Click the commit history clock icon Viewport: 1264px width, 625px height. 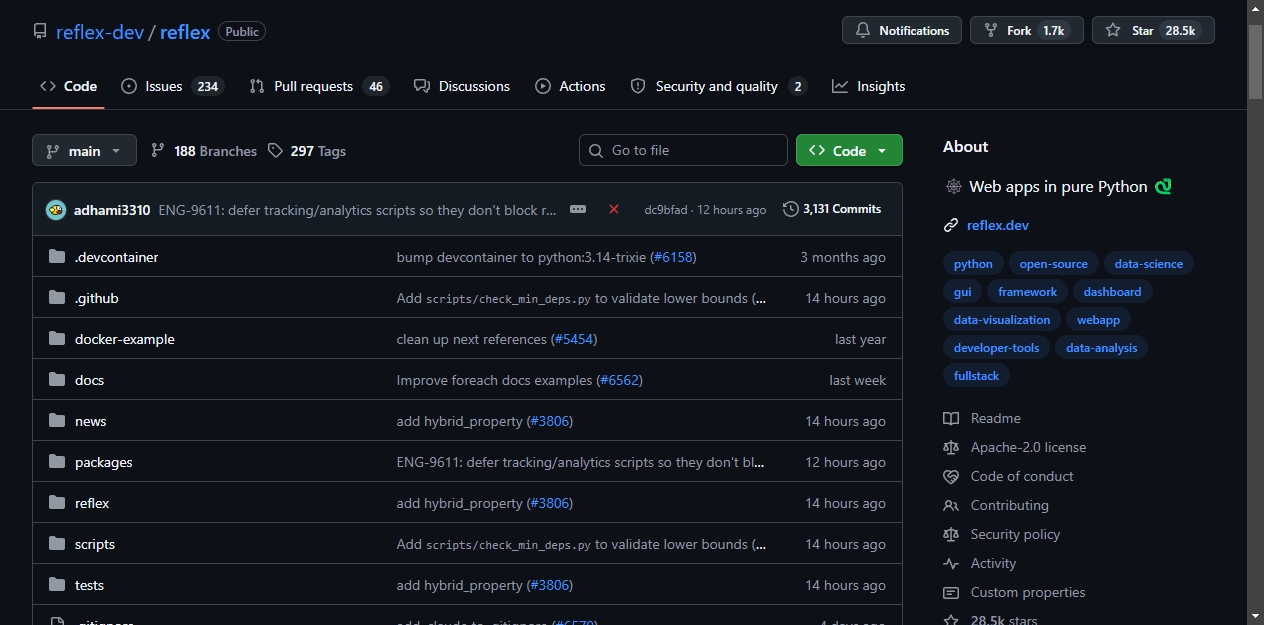(x=791, y=209)
